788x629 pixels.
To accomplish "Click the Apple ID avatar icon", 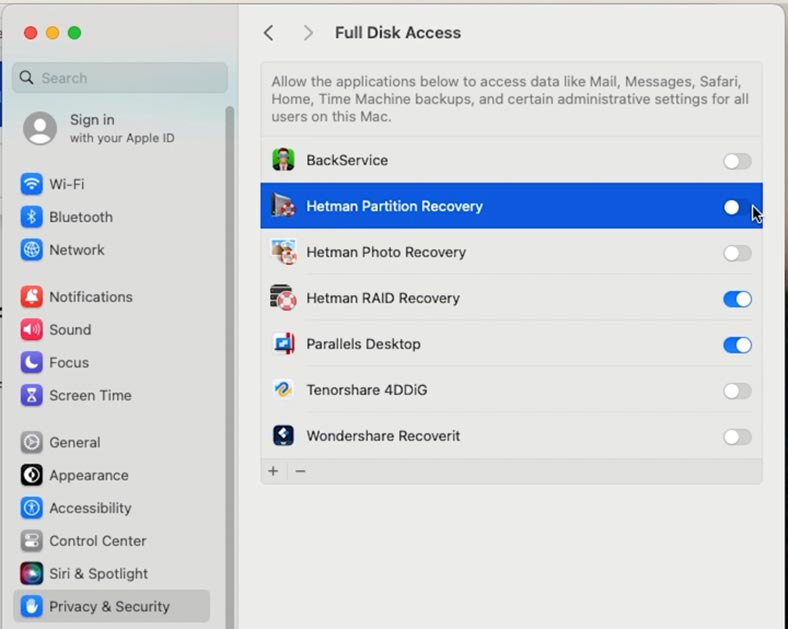I will click(40, 128).
